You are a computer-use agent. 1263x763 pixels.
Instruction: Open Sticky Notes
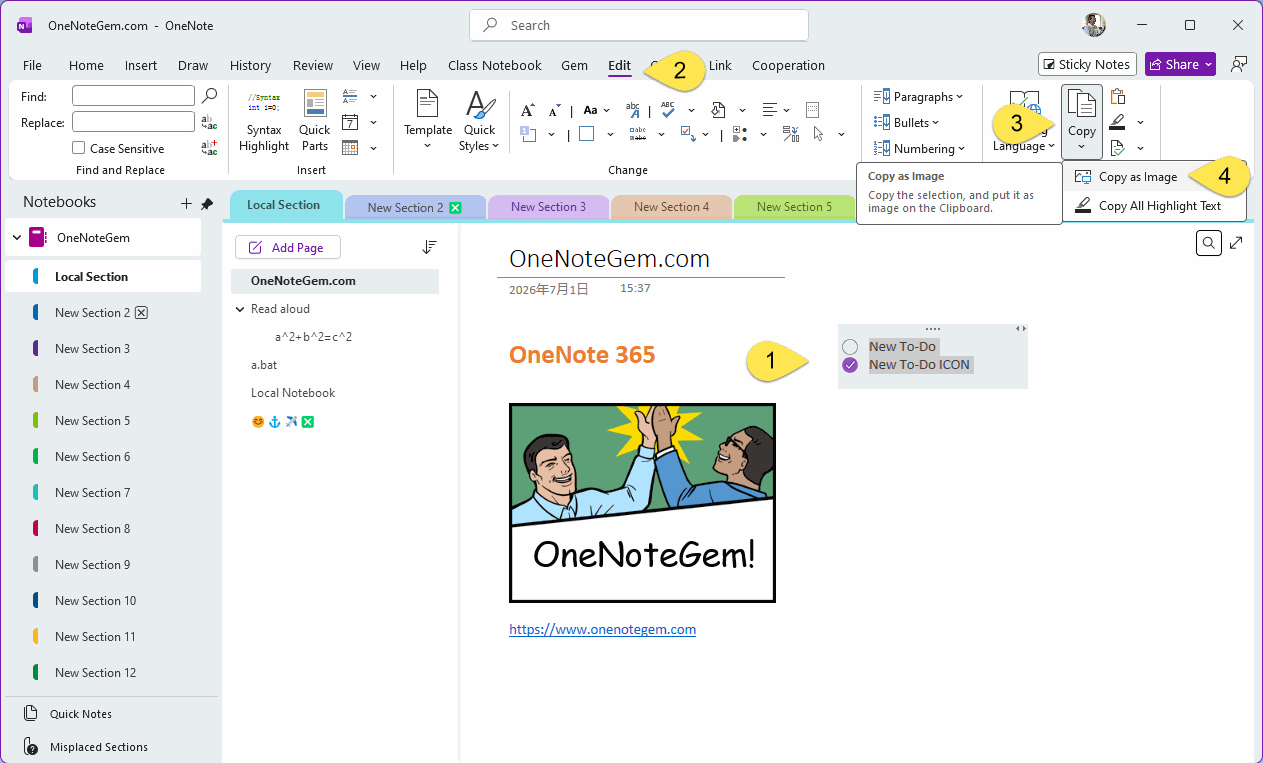1087,64
